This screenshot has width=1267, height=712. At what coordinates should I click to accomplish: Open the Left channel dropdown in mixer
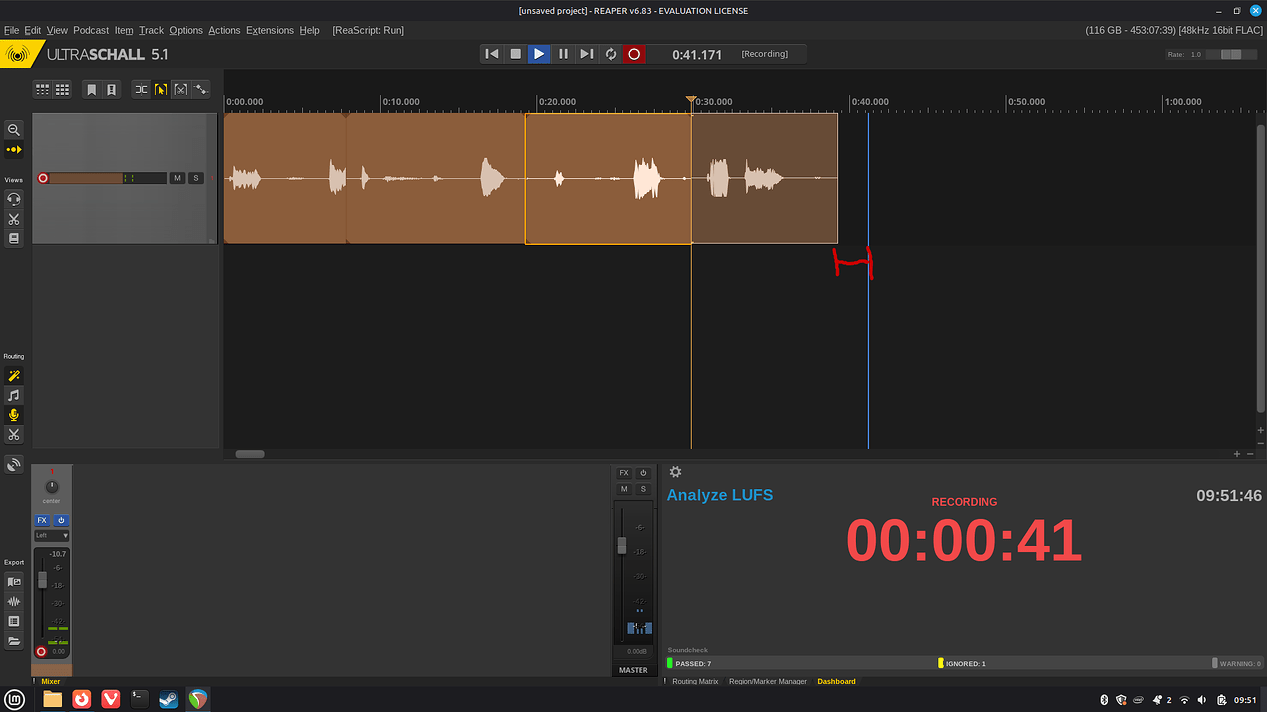tap(52, 536)
